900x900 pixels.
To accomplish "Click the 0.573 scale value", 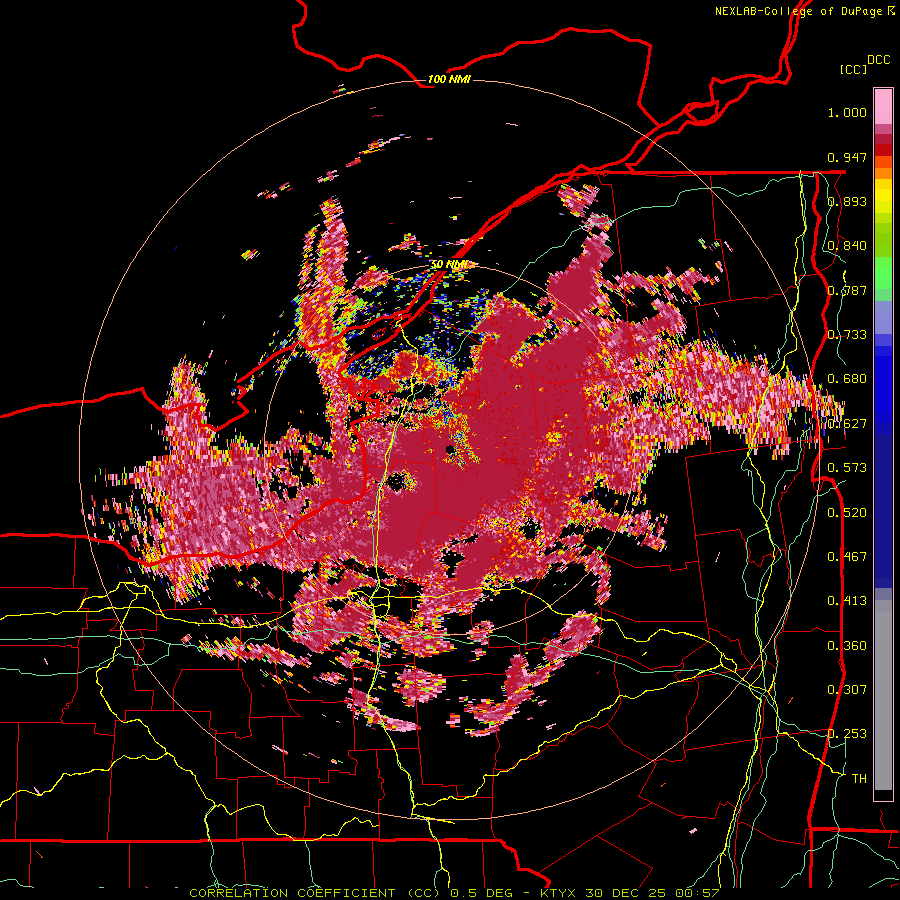I will (847, 468).
